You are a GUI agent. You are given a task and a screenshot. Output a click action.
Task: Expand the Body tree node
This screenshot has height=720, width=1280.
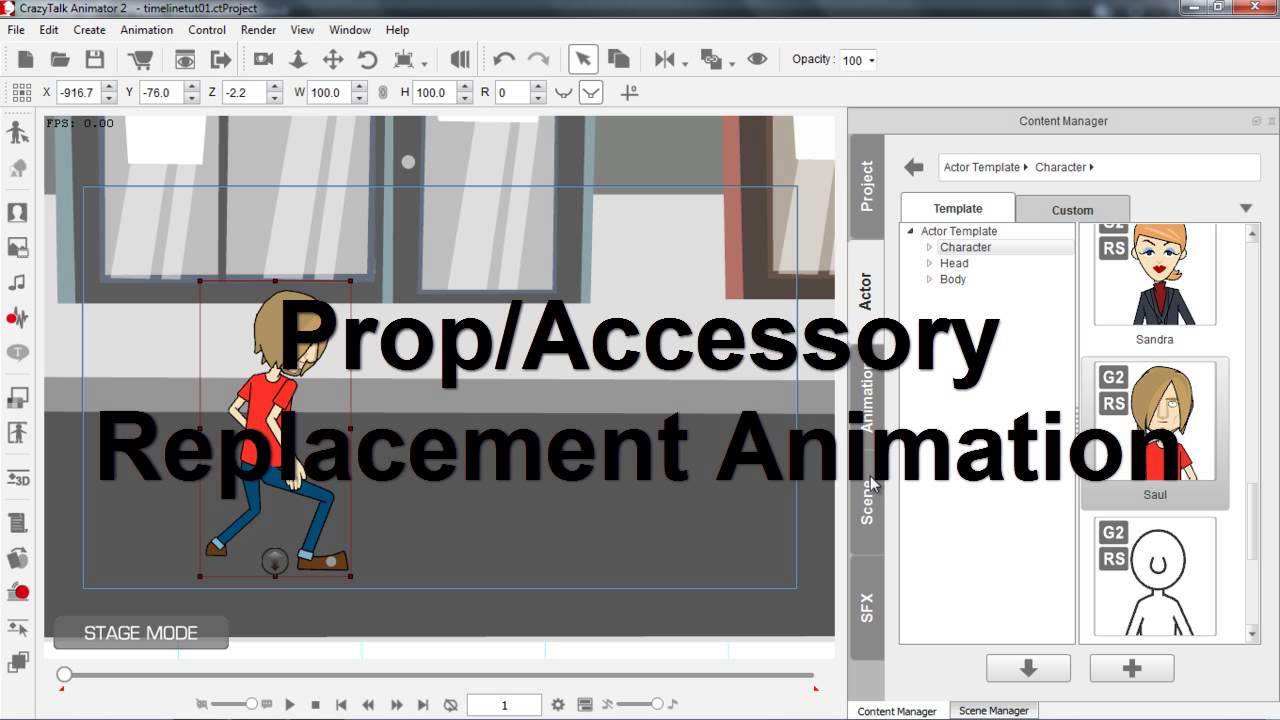point(929,279)
